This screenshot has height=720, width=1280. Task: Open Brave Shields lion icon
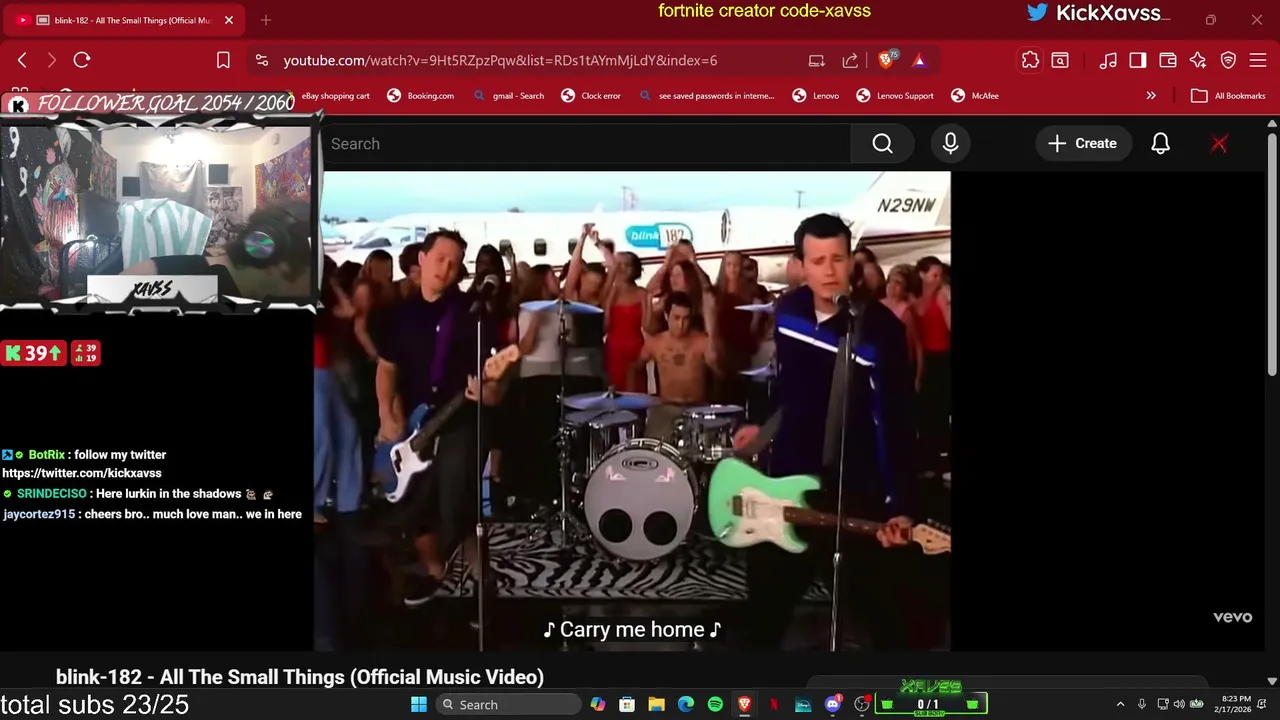click(x=886, y=60)
